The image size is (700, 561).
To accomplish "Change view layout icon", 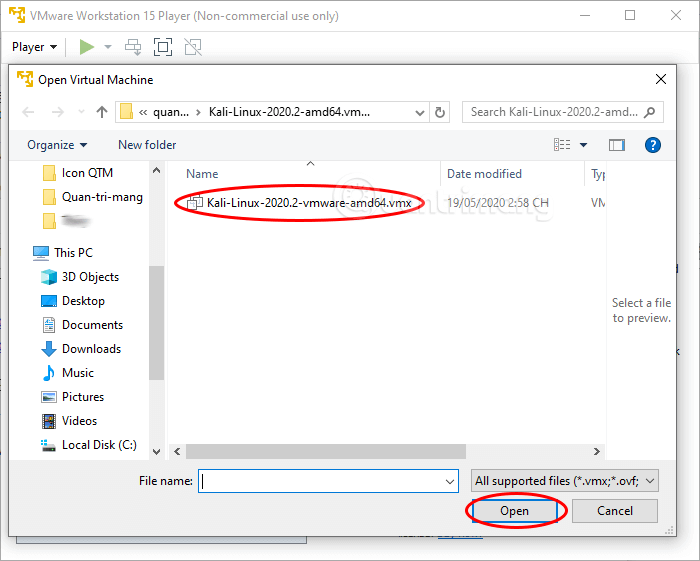I will point(562,145).
